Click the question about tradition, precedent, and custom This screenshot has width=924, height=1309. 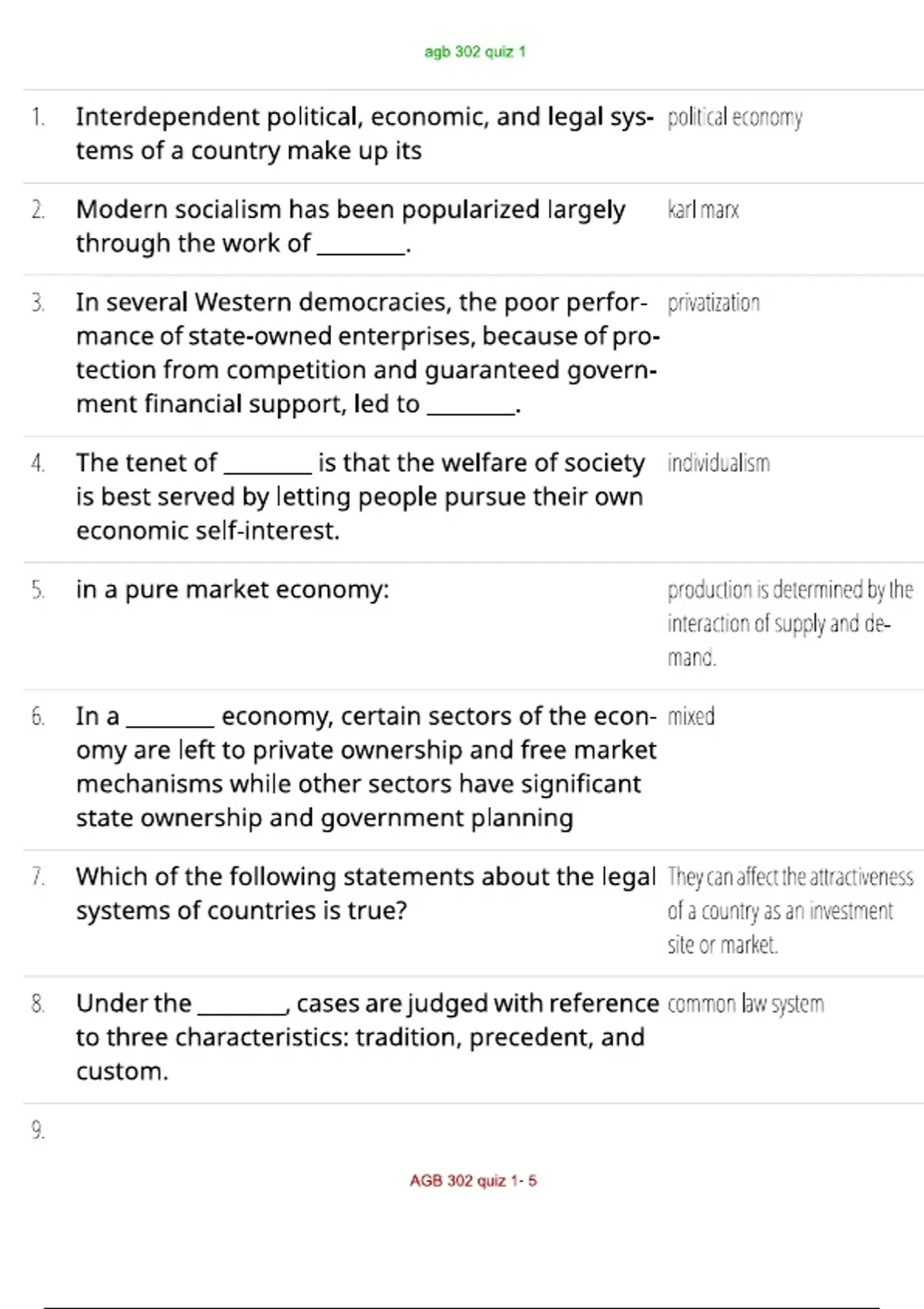pos(367,1037)
